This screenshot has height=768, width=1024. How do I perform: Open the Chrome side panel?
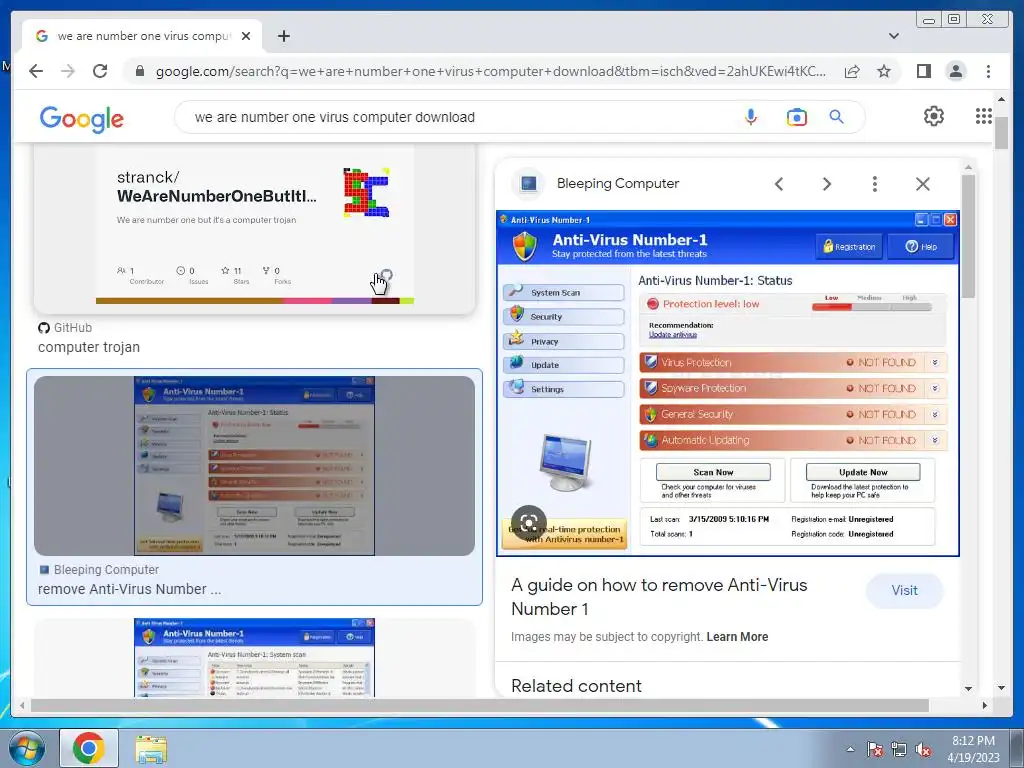[923, 71]
